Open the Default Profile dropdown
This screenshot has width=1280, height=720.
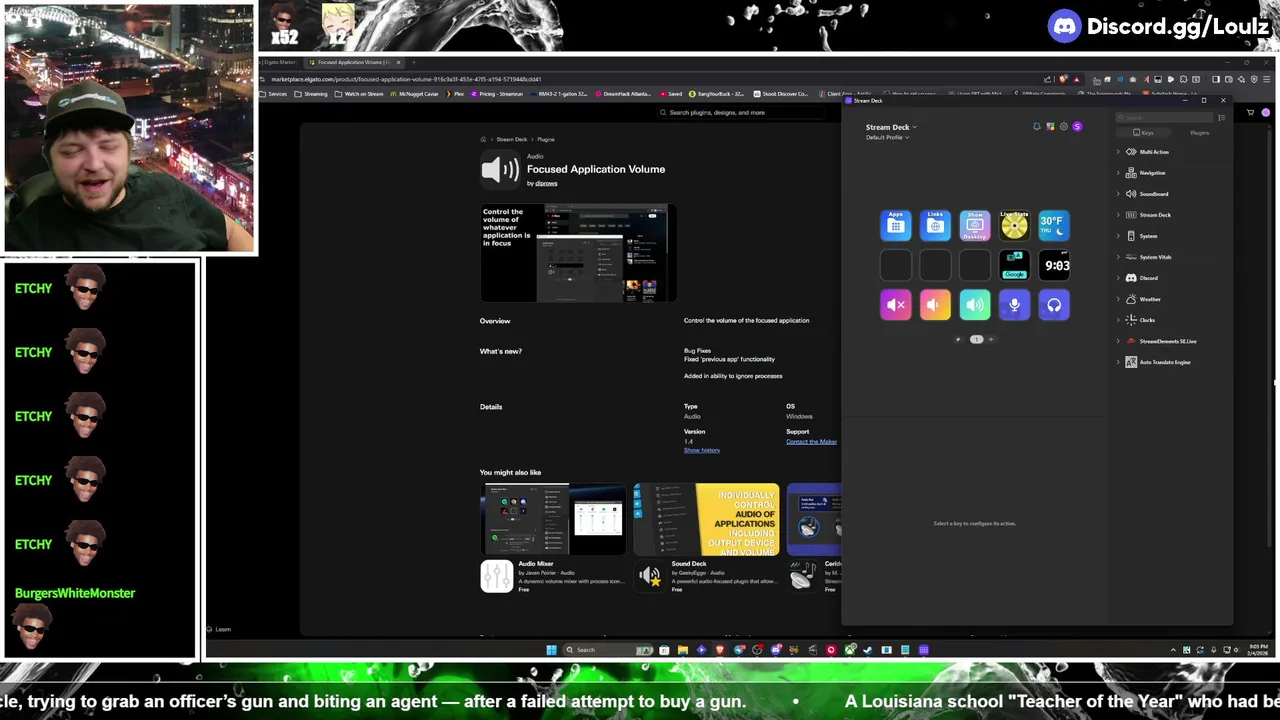(x=887, y=137)
